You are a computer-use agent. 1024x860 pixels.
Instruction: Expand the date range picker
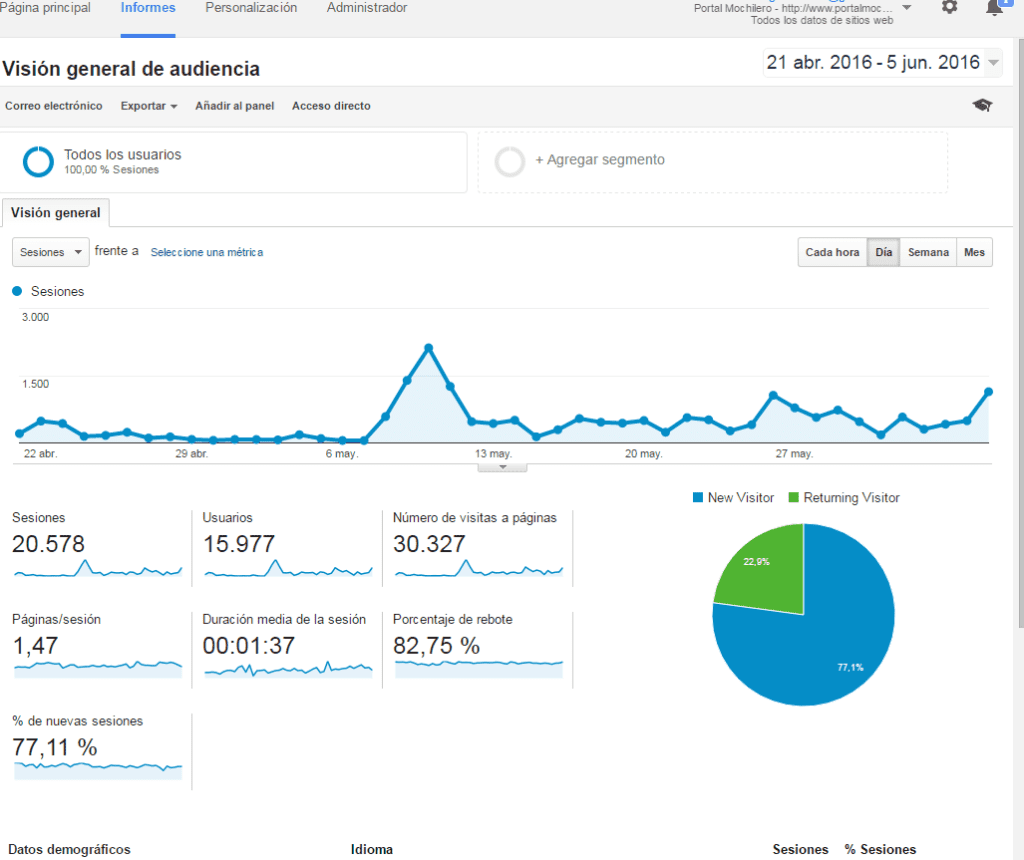[993, 63]
